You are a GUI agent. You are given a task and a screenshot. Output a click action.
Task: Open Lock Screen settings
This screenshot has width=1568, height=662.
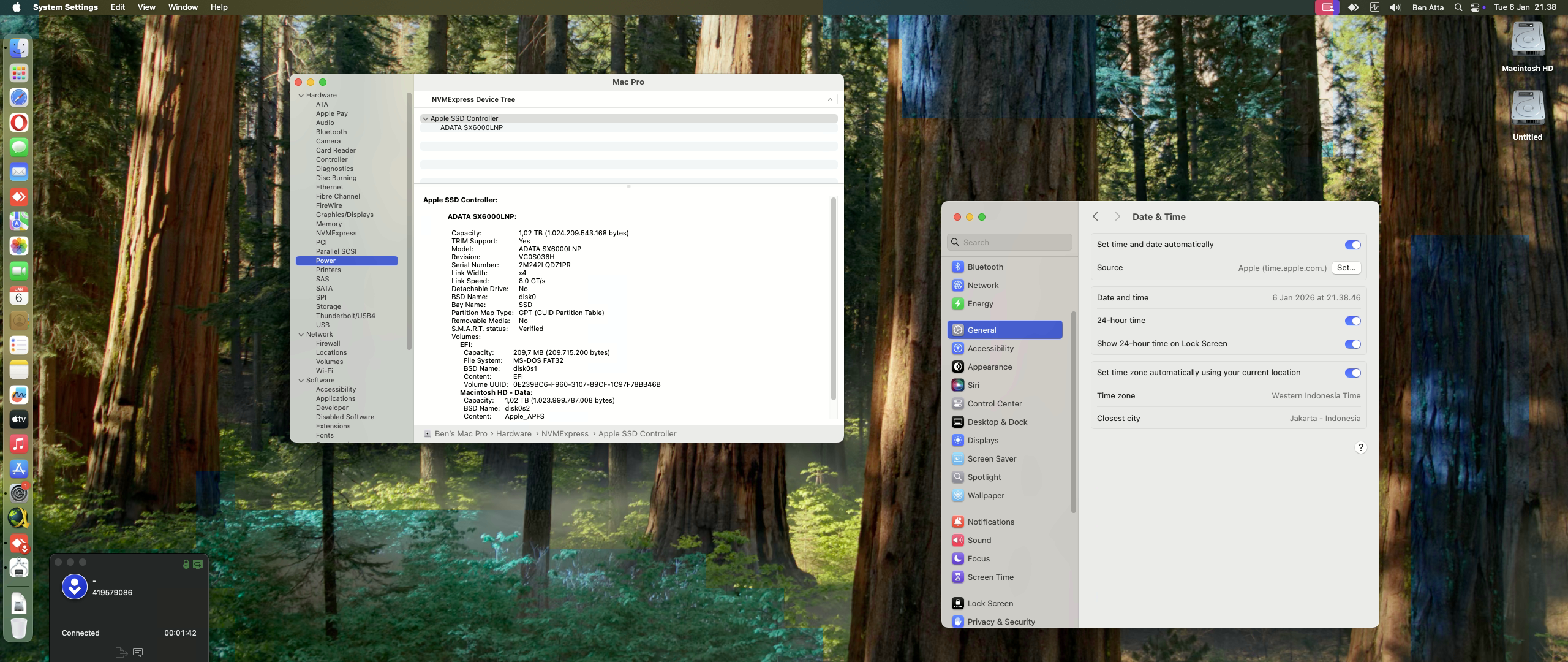click(x=1005, y=603)
